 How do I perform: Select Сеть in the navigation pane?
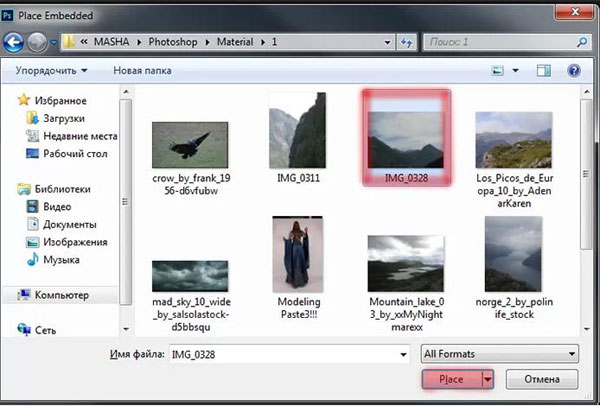[x=45, y=330]
